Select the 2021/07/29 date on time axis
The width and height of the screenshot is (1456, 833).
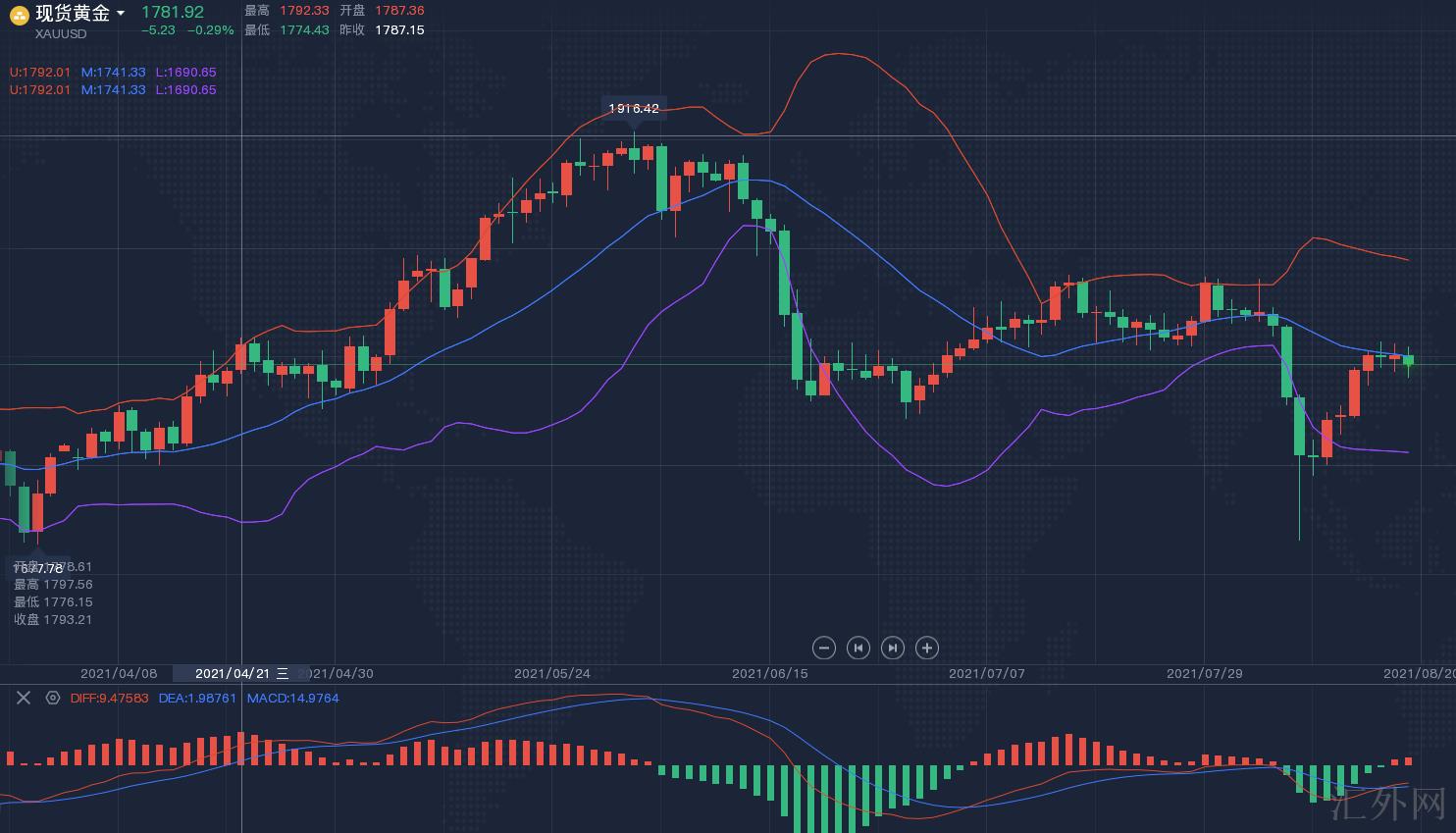(1204, 673)
